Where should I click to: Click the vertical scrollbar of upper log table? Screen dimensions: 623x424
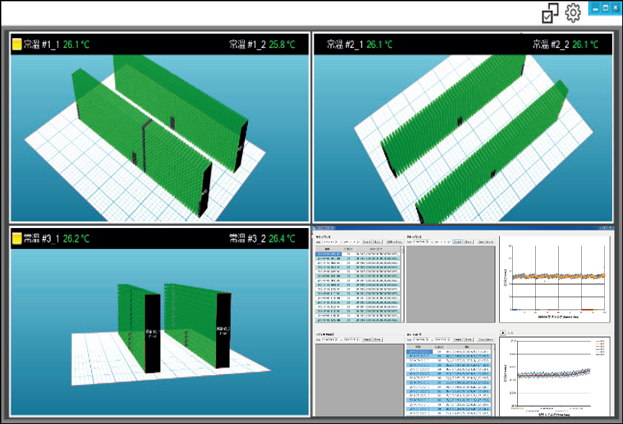[402, 284]
